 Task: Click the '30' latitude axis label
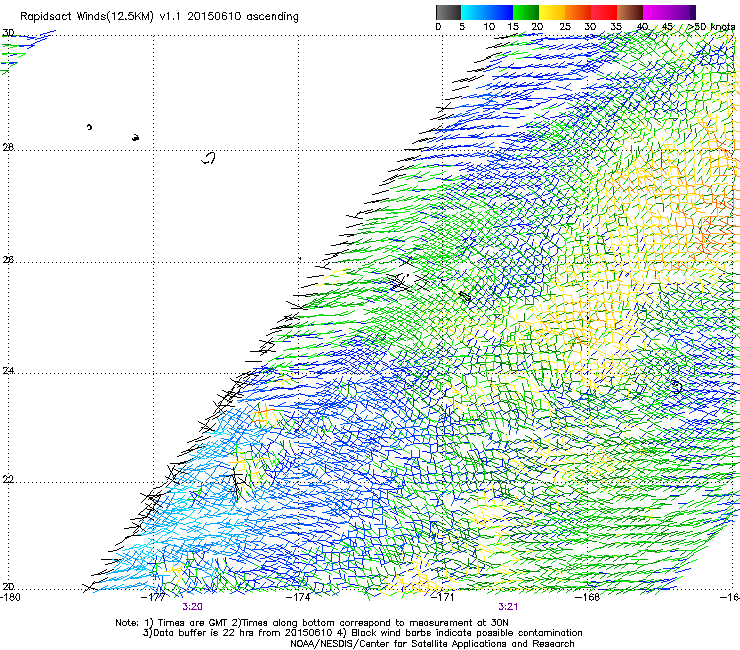[x=8, y=33]
